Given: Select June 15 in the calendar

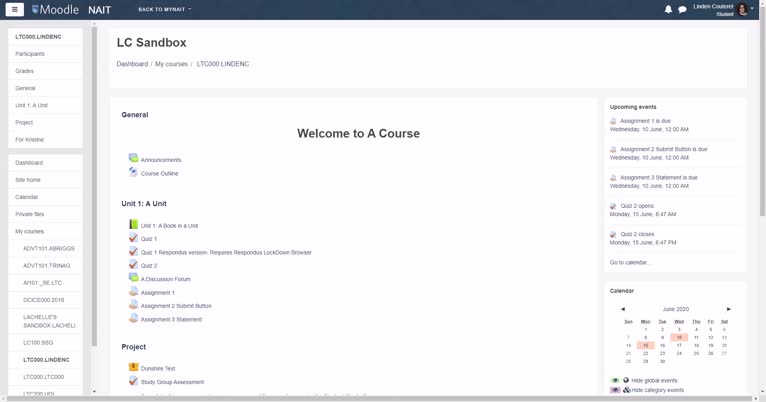Looking at the screenshot, I should click(x=645, y=345).
